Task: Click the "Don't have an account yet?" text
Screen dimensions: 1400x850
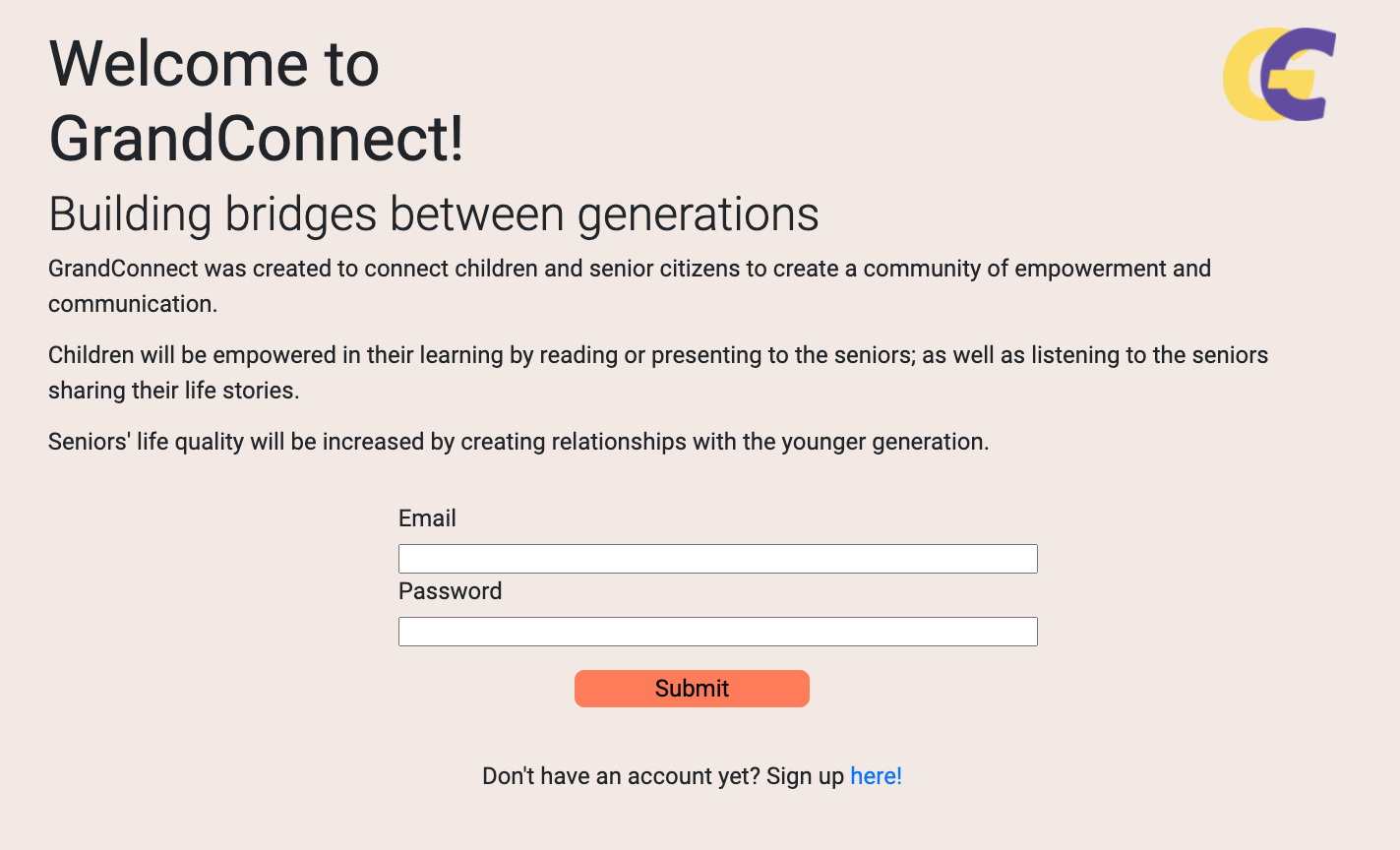Action: 621,776
